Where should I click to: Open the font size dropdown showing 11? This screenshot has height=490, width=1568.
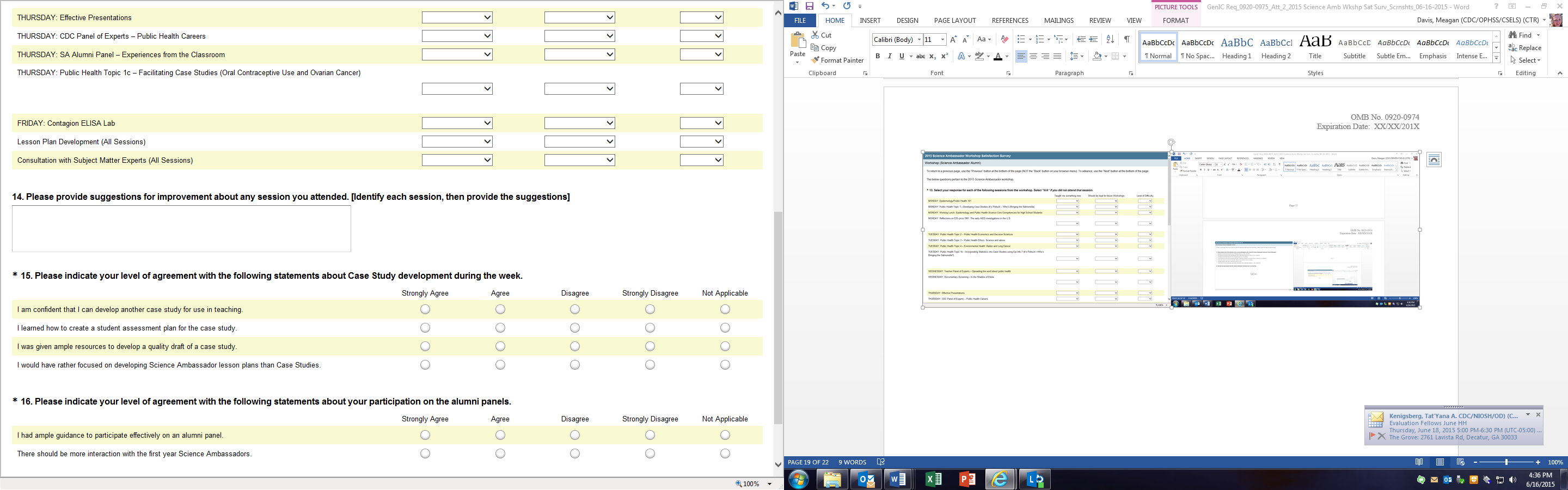(x=942, y=40)
